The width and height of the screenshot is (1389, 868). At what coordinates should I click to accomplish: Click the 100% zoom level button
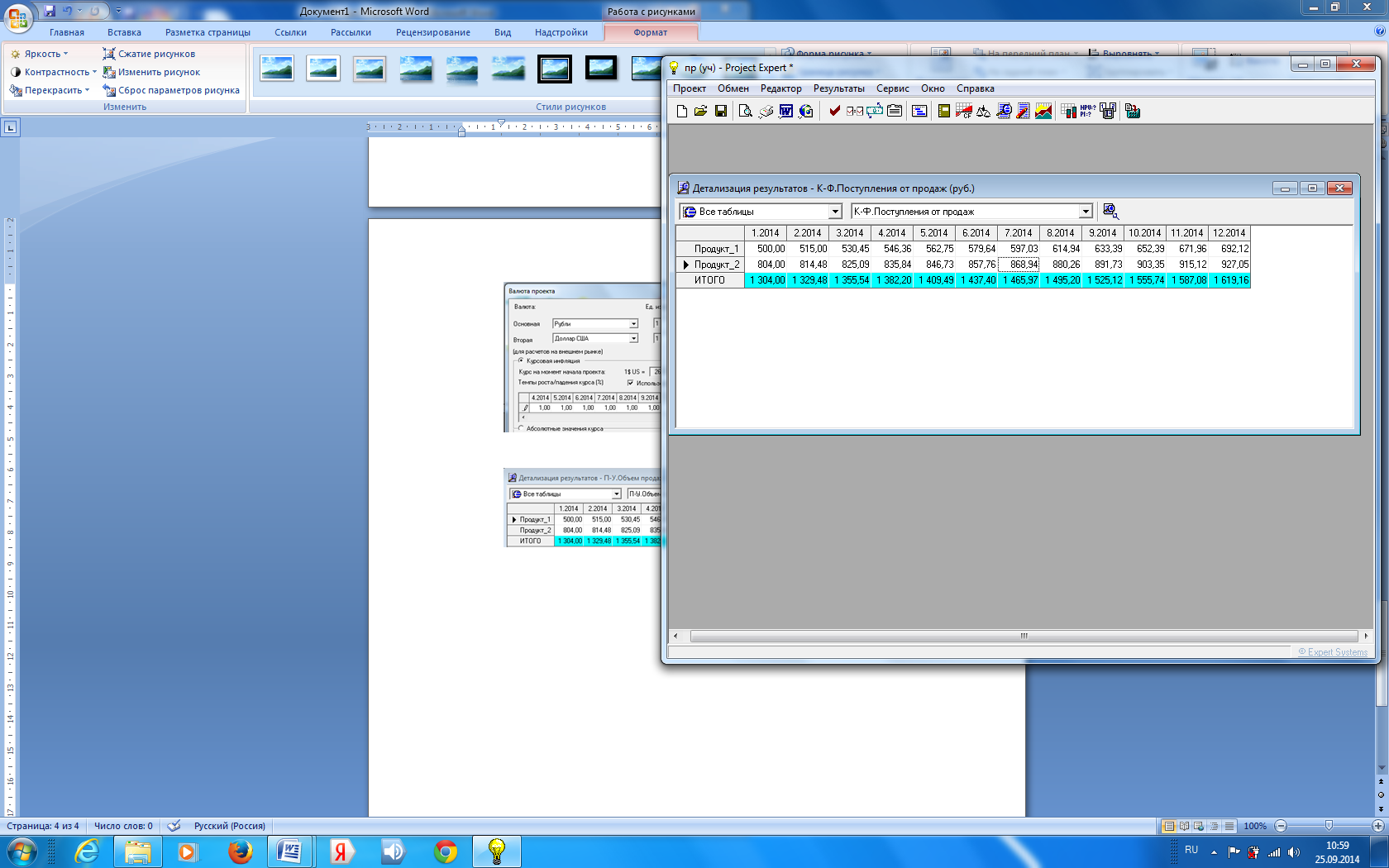click(x=1255, y=826)
